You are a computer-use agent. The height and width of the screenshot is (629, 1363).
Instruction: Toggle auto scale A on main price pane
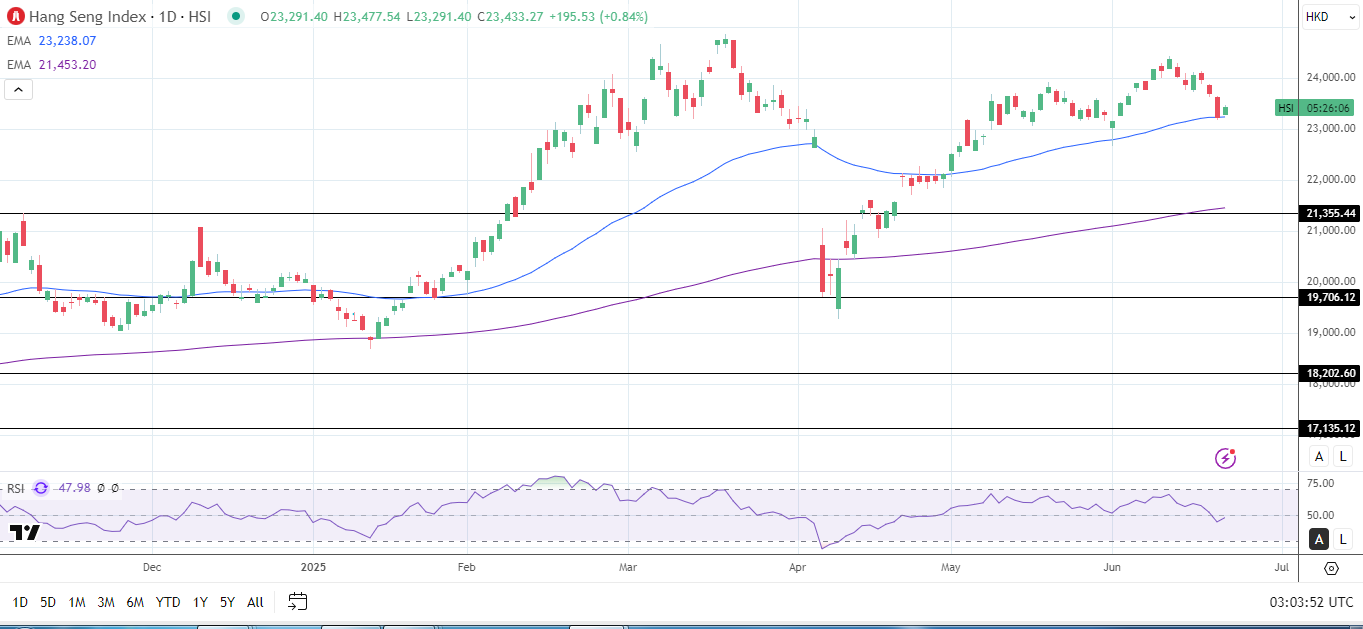coord(1319,457)
